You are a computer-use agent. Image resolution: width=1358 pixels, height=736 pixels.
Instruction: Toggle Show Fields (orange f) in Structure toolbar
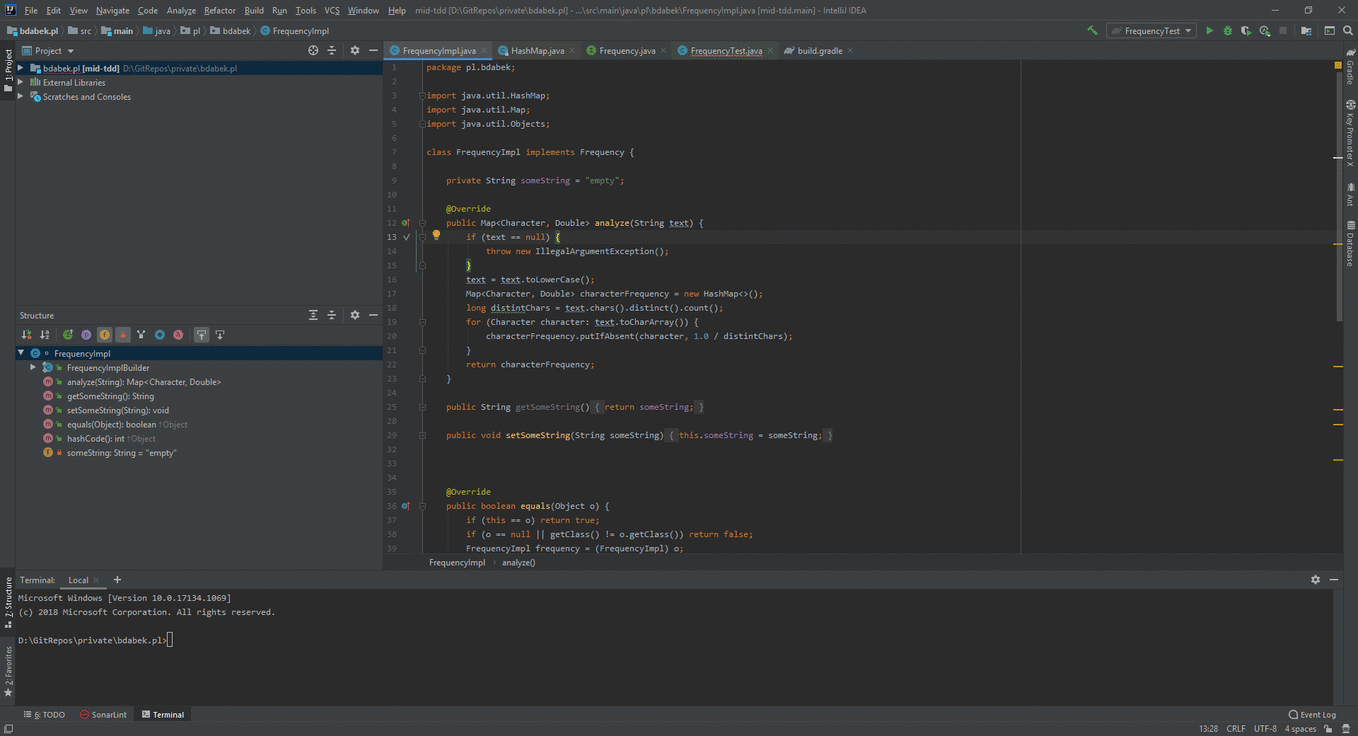(104, 335)
